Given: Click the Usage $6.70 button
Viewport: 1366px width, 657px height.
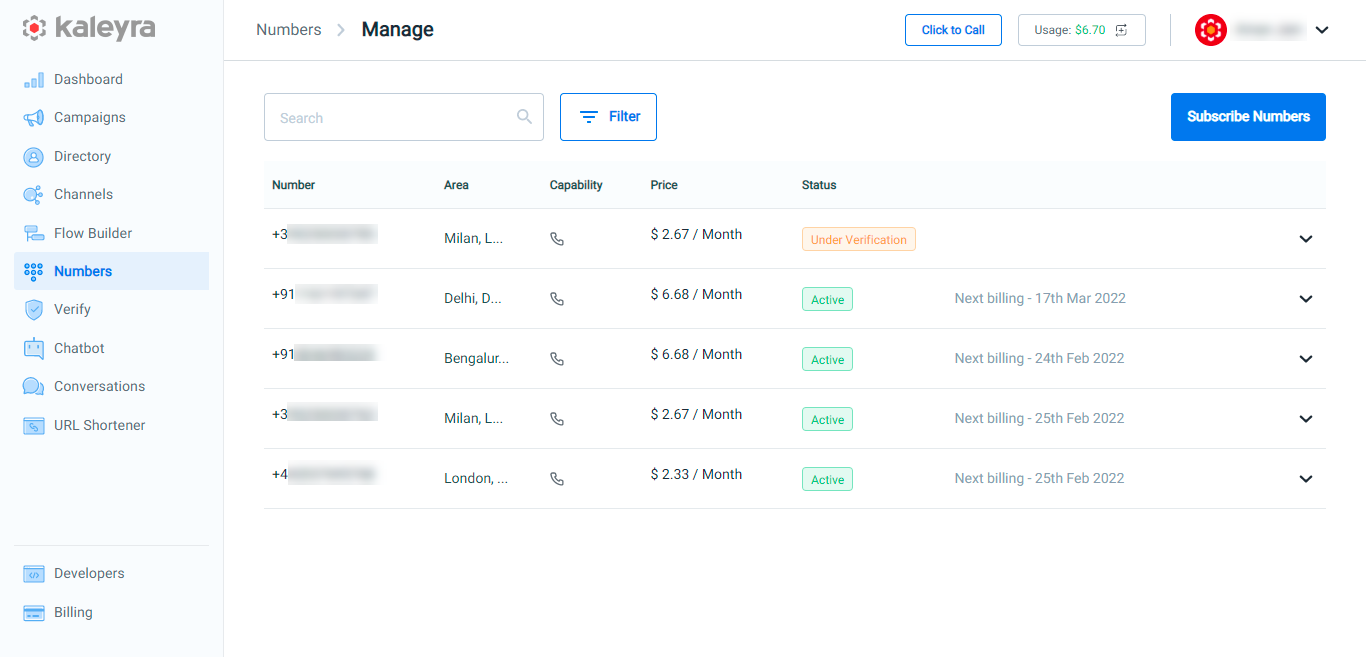Looking at the screenshot, I should [x=1082, y=30].
